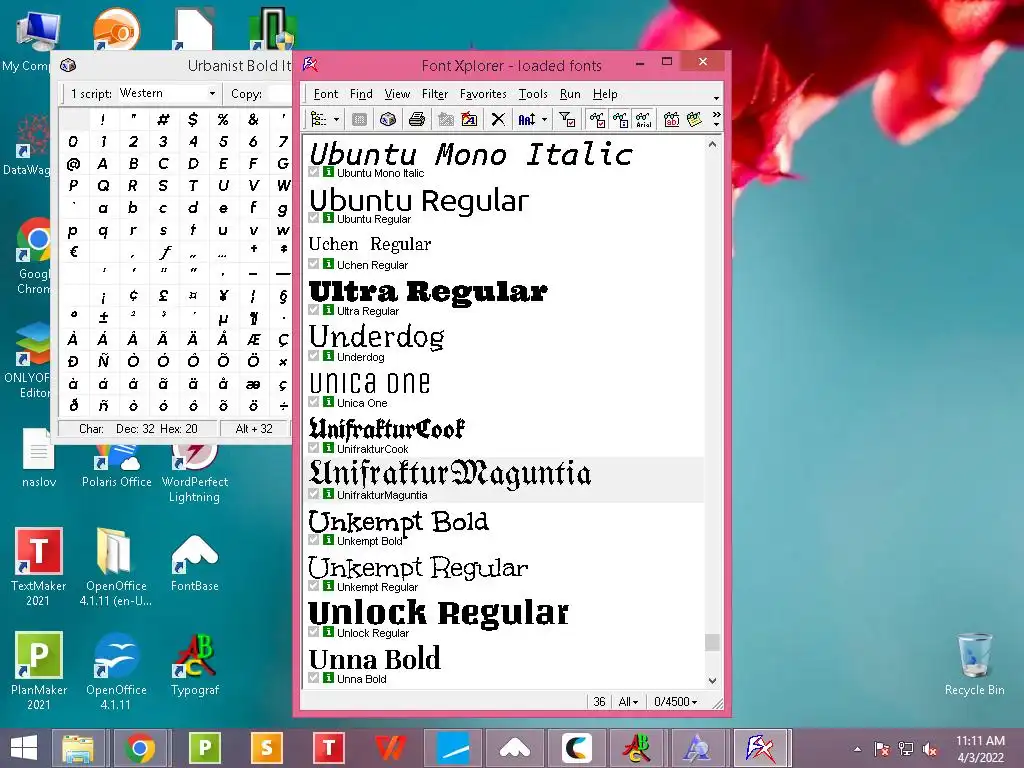Click the font list scrollbar thumb

point(712,642)
